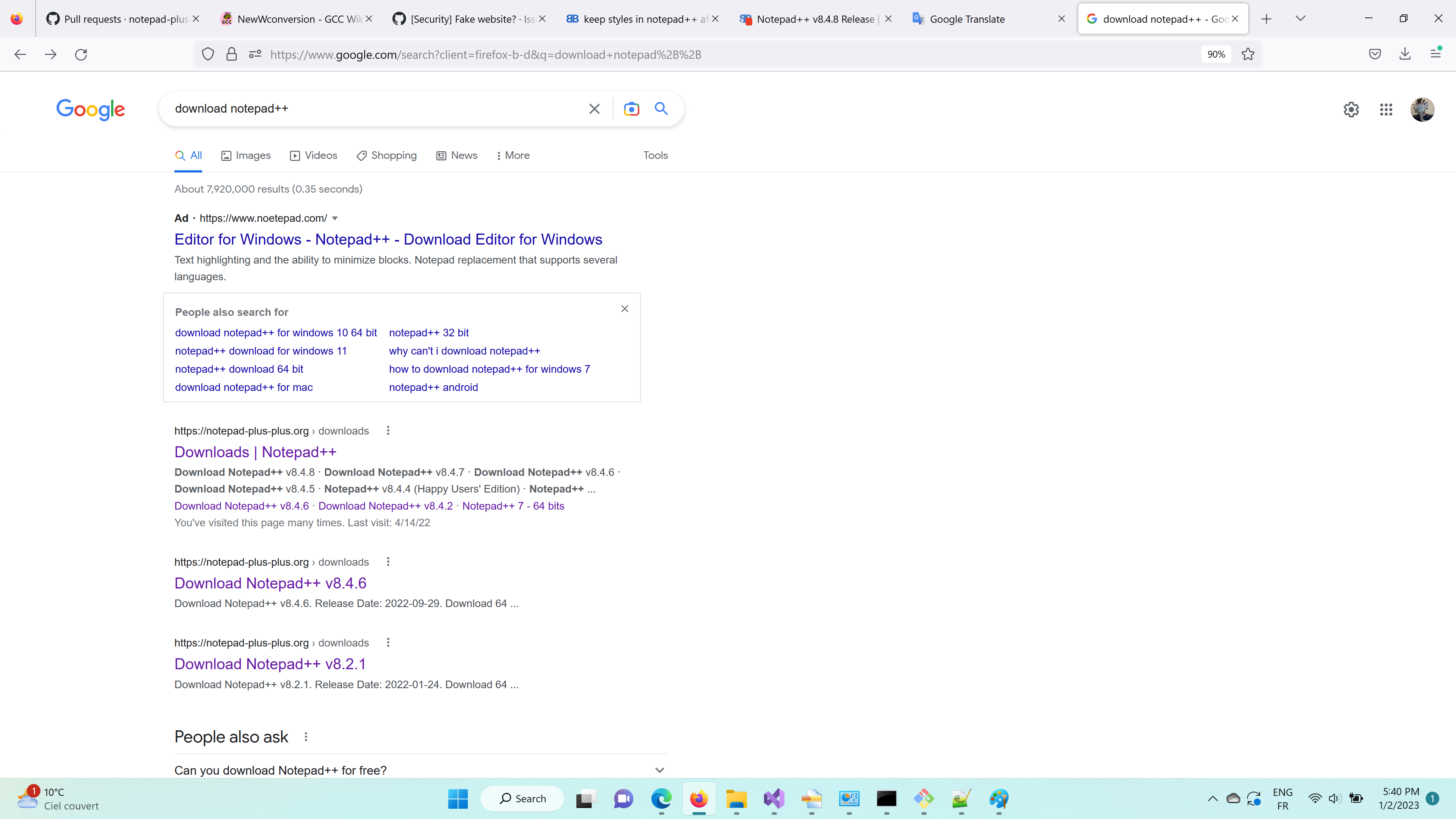This screenshot has height=819, width=1456.
Task: Expand 'Can you download Notepad++ for free?'
Action: tap(659, 770)
